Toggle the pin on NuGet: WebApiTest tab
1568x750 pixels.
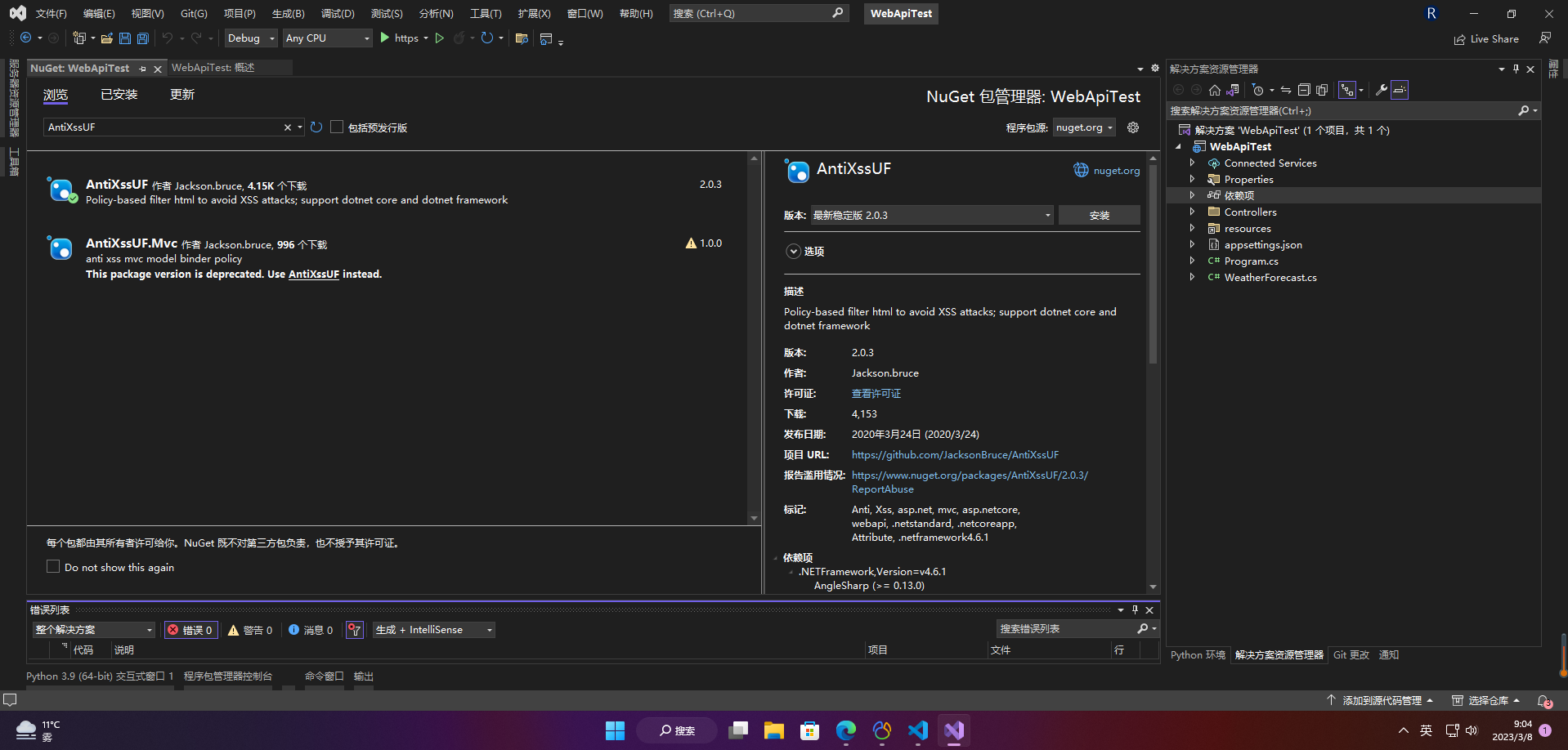[142, 69]
